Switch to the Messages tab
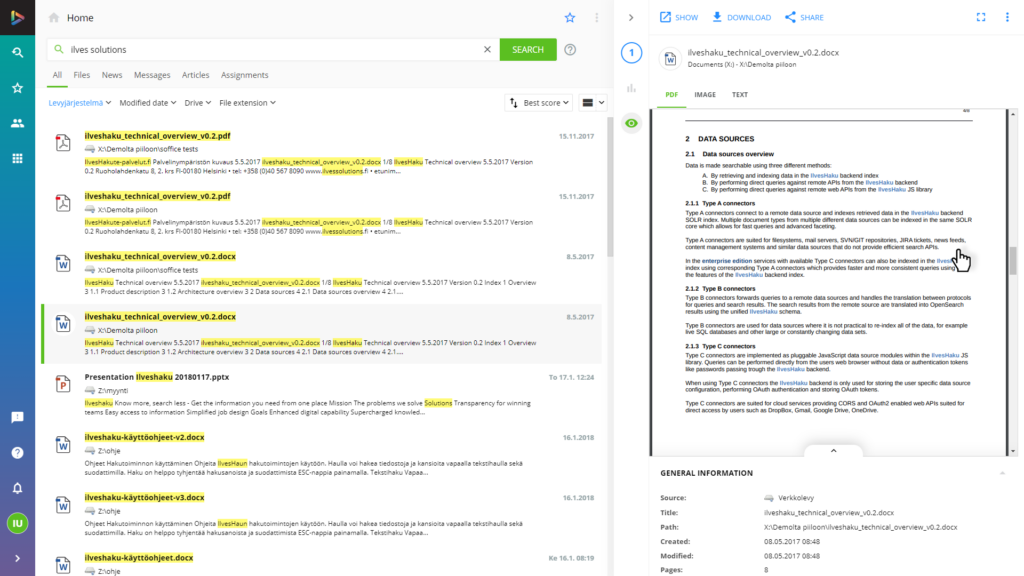 [x=152, y=75]
